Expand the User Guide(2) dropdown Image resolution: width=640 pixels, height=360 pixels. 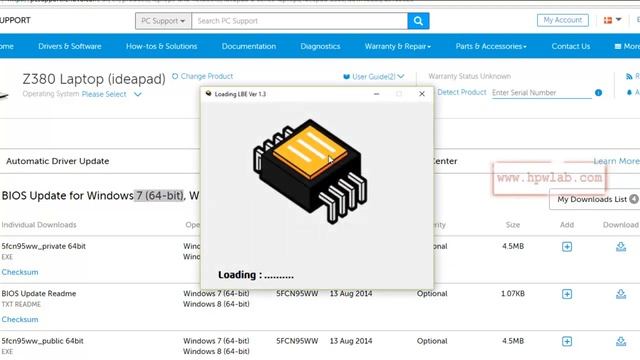373,76
